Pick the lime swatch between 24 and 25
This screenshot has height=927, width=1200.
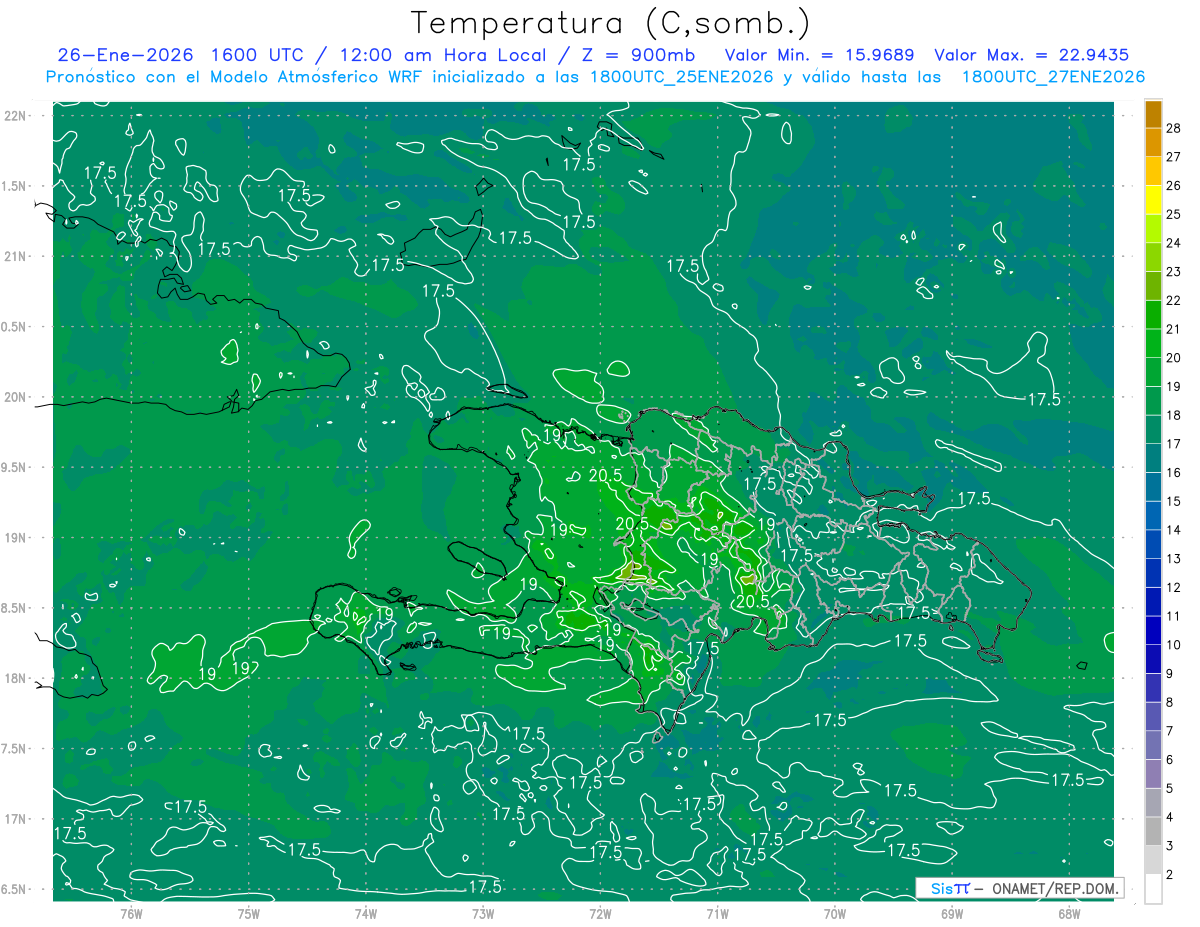pos(1153,229)
